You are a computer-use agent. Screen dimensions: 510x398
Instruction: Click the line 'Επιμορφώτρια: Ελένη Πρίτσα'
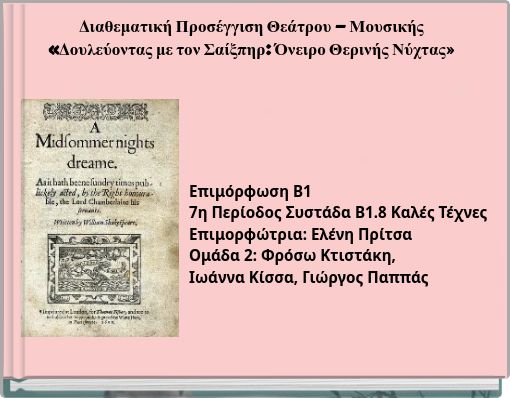pos(300,235)
